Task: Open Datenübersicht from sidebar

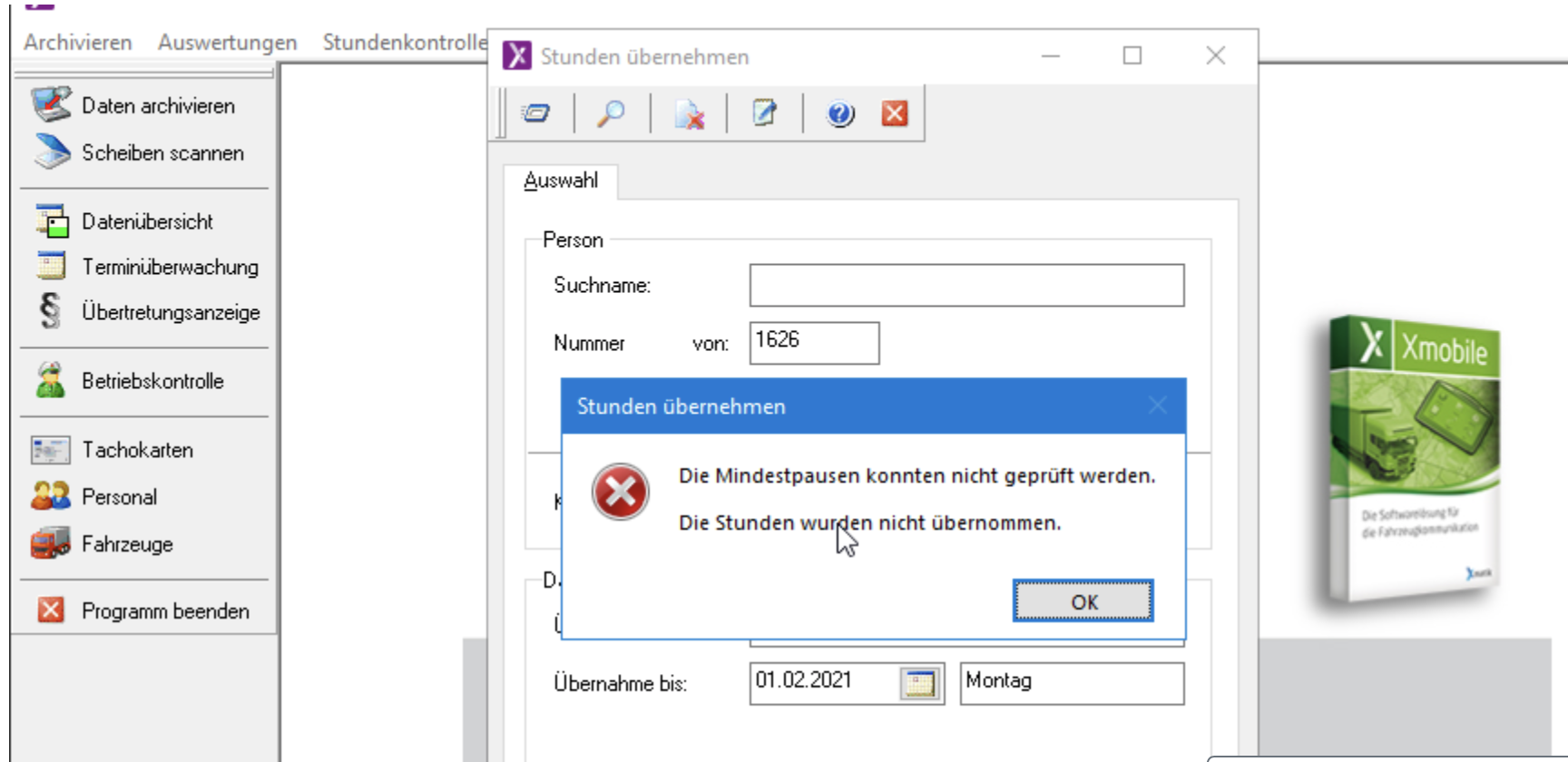Action: pyautogui.click(x=147, y=222)
